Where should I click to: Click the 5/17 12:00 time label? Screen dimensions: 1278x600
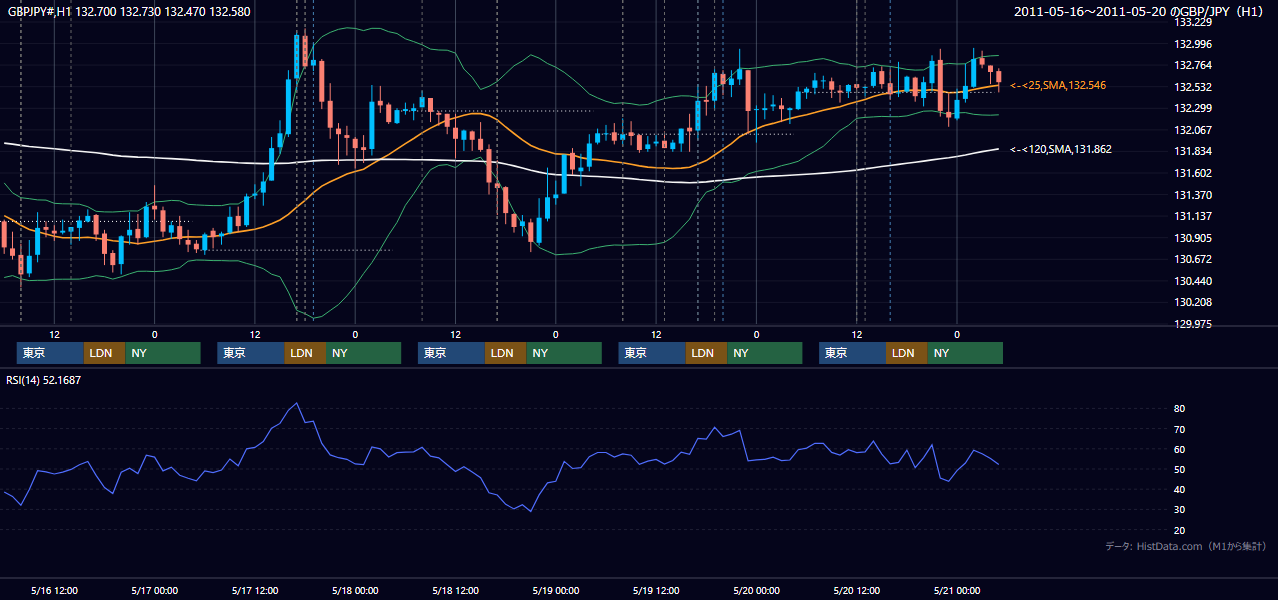255,590
